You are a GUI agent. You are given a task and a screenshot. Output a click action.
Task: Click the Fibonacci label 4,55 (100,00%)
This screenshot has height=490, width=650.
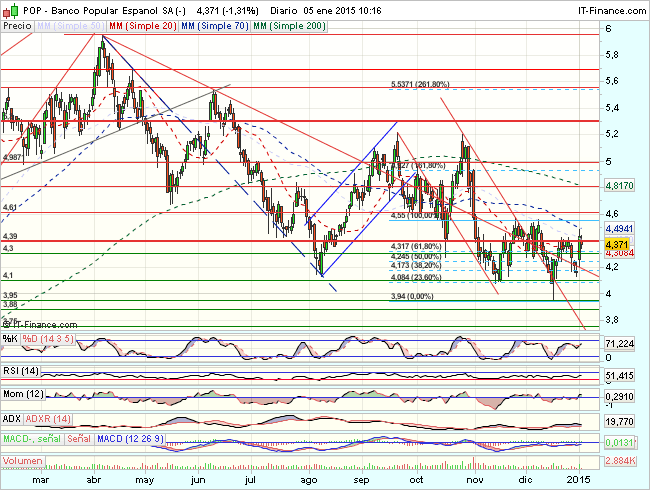[x=415, y=216]
